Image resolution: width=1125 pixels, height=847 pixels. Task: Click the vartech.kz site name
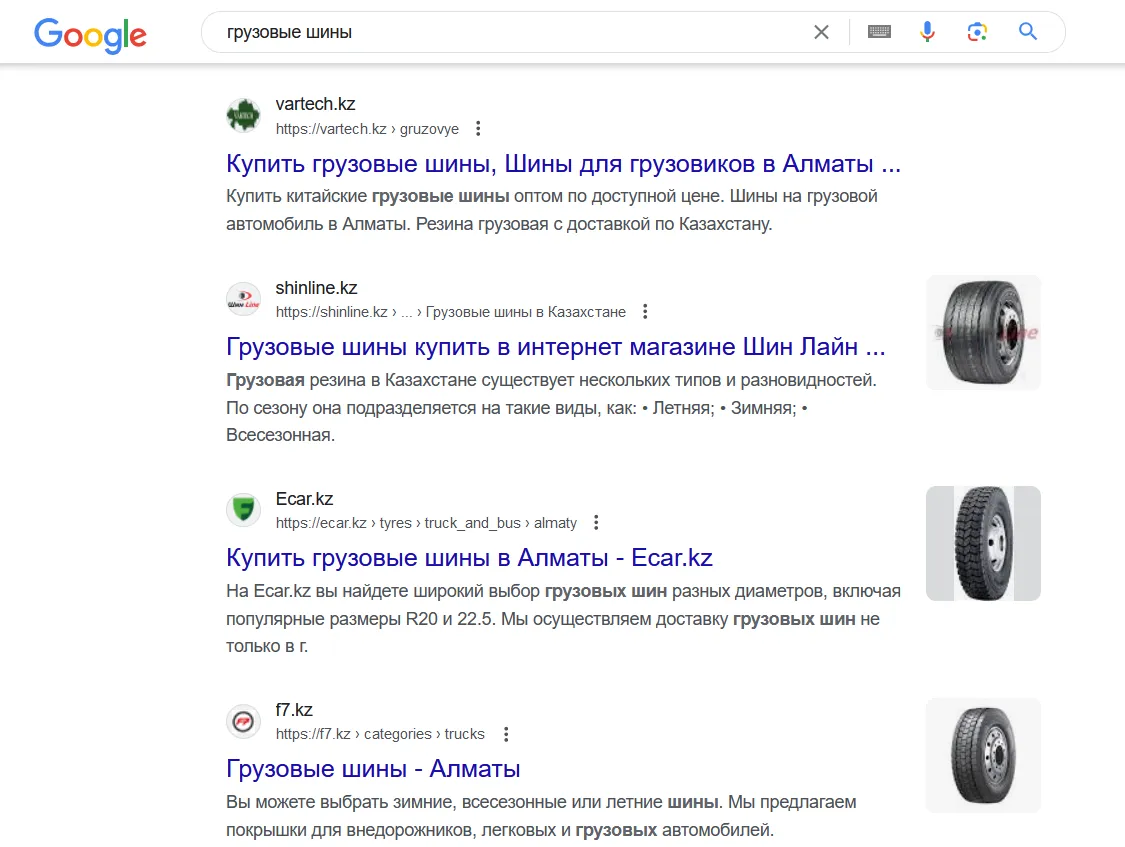point(315,104)
